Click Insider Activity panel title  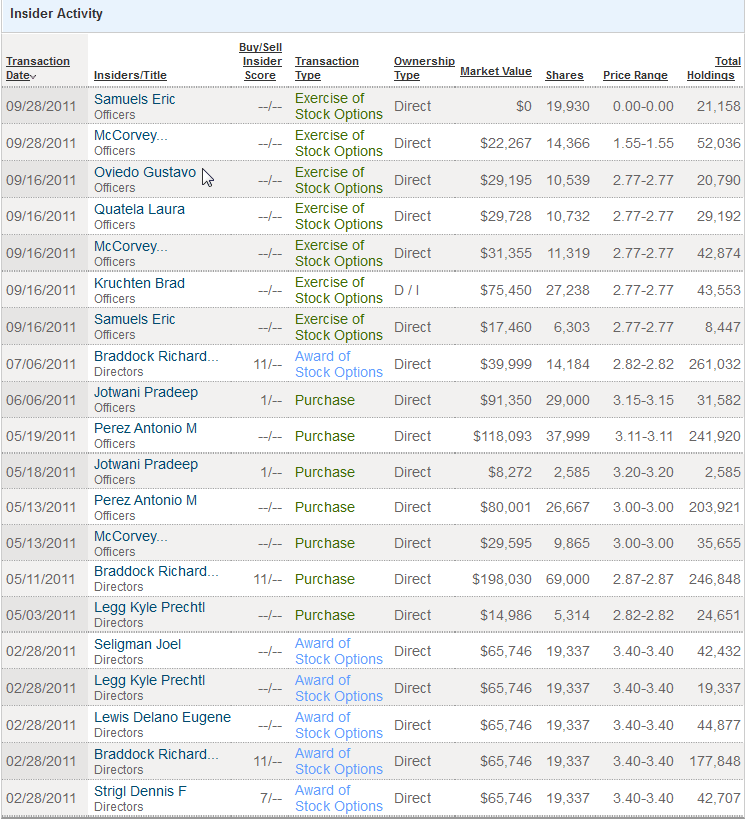click(56, 15)
